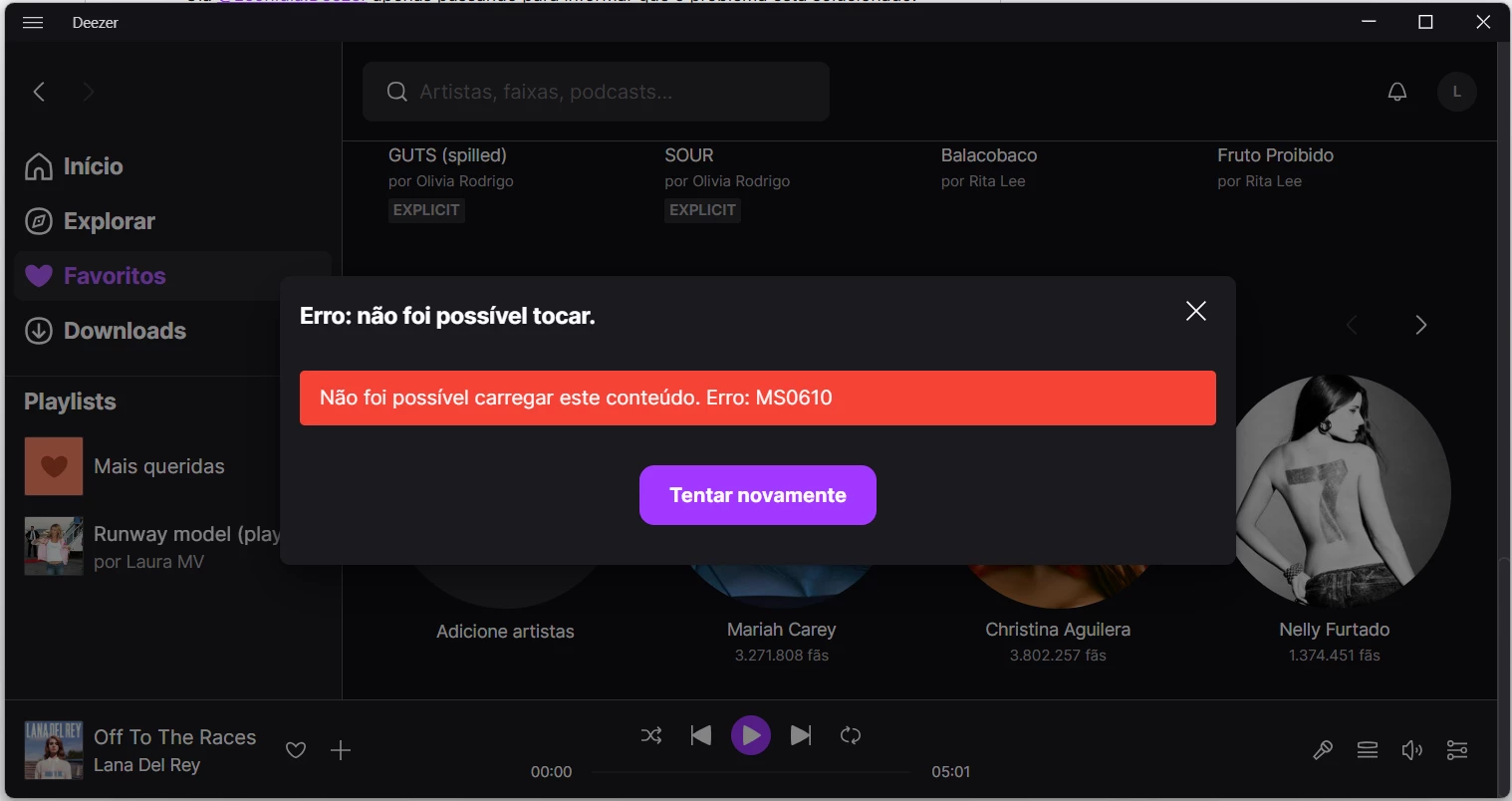Click EXPLICIT tag under GUTS (spilled)
The image size is (1512, 801).
426,210
